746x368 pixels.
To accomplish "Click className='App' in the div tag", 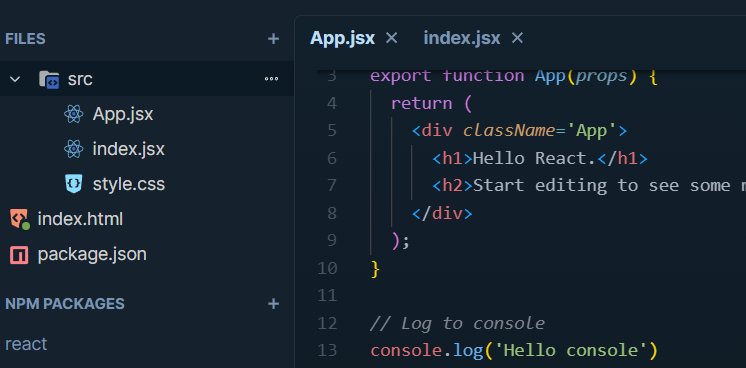I will click(x=540, y=130).
